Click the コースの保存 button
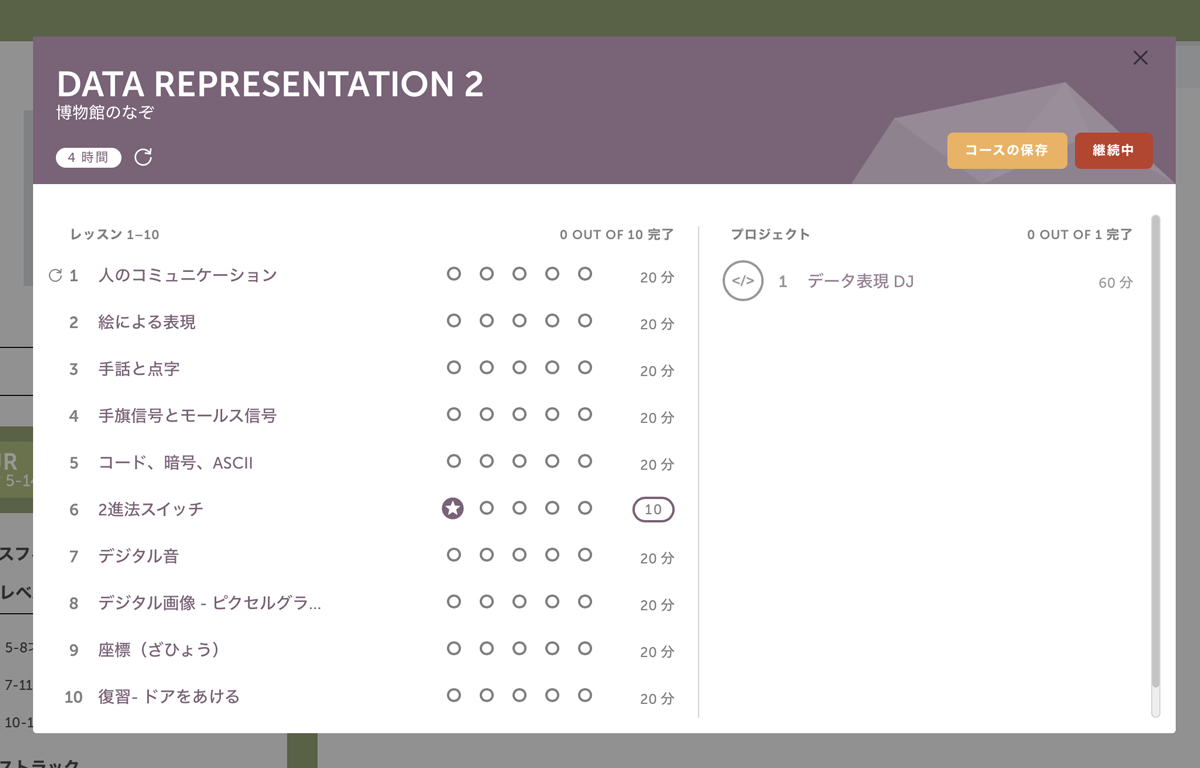 (x=1007, y=150)
